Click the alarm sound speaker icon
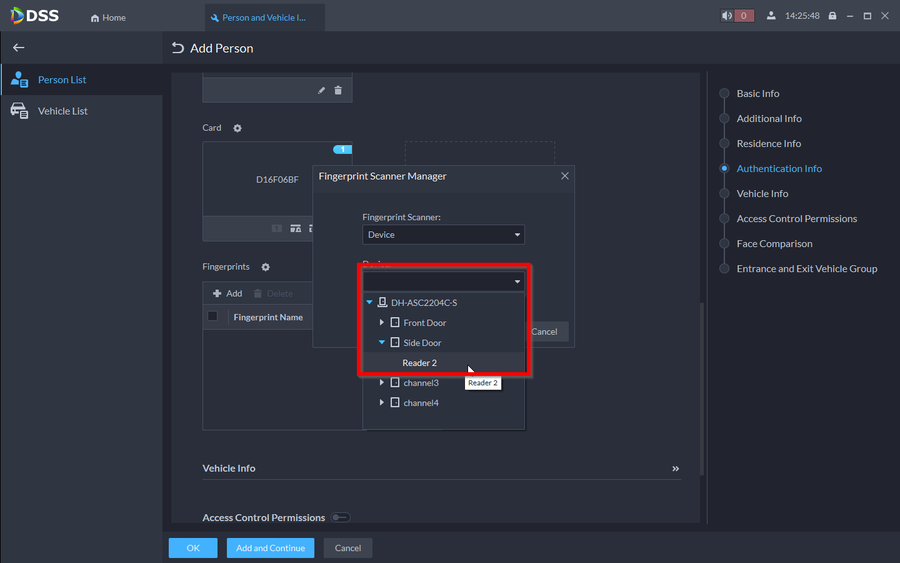This screenshot has width=900, height=563. [x=727, y=15]
